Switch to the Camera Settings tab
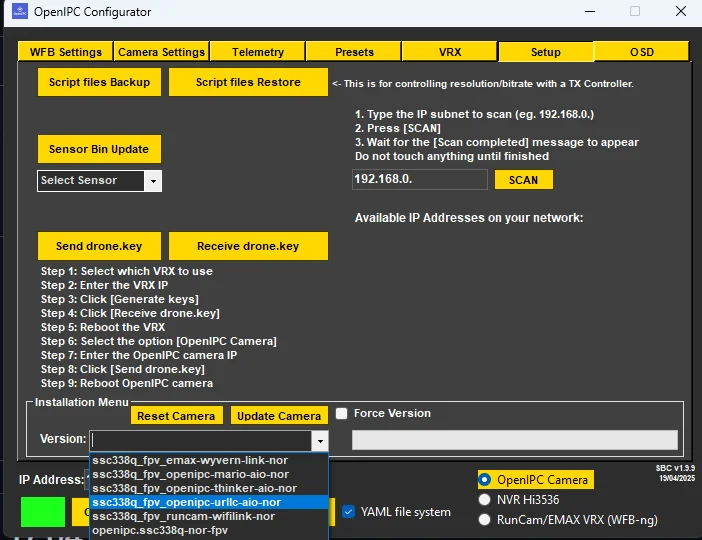This screenshot has width=702, height=540. (162, 52)
